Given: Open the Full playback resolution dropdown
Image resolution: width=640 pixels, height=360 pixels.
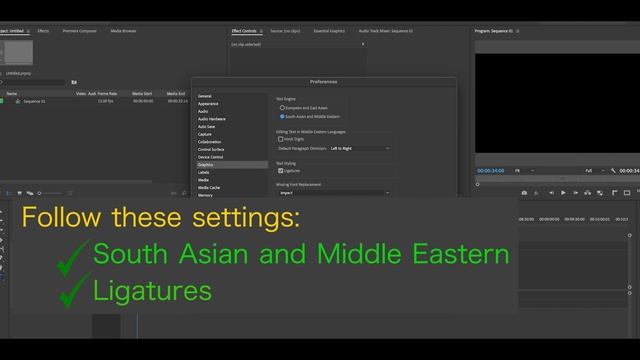Looking at the screenshot, I should 595,171.
